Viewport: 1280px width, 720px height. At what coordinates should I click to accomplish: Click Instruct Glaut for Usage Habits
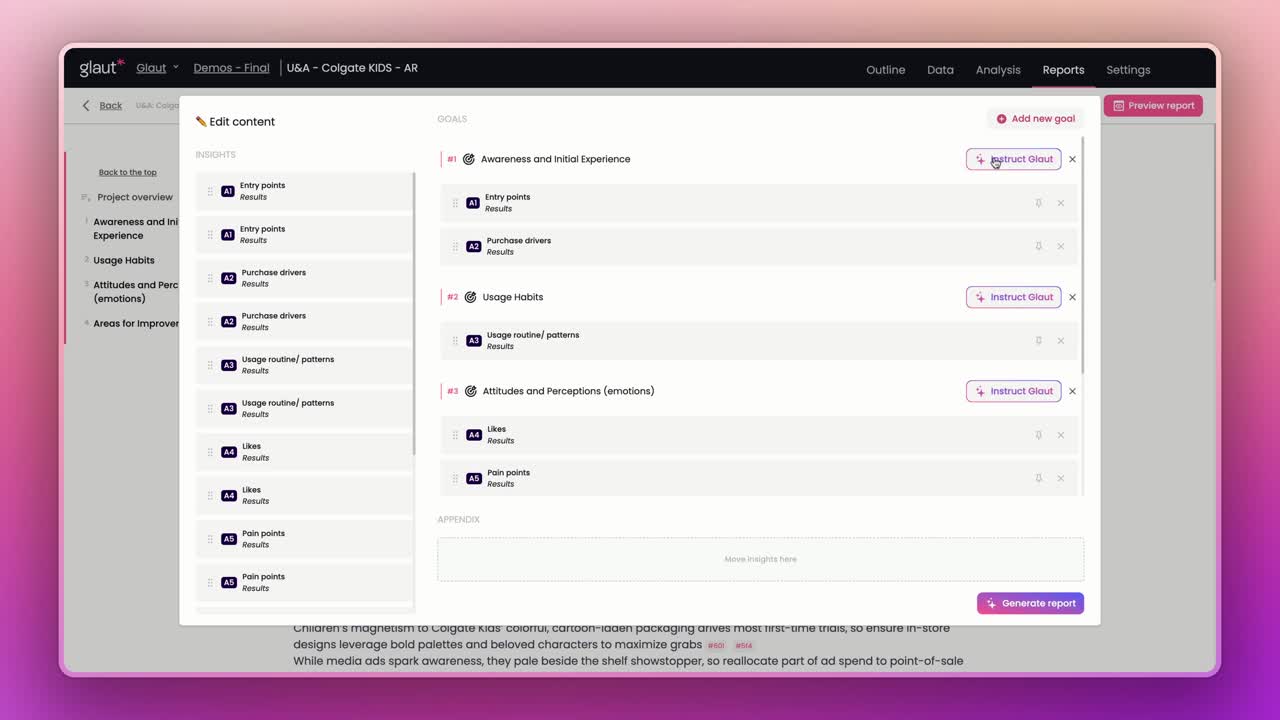click(1013, 297)
